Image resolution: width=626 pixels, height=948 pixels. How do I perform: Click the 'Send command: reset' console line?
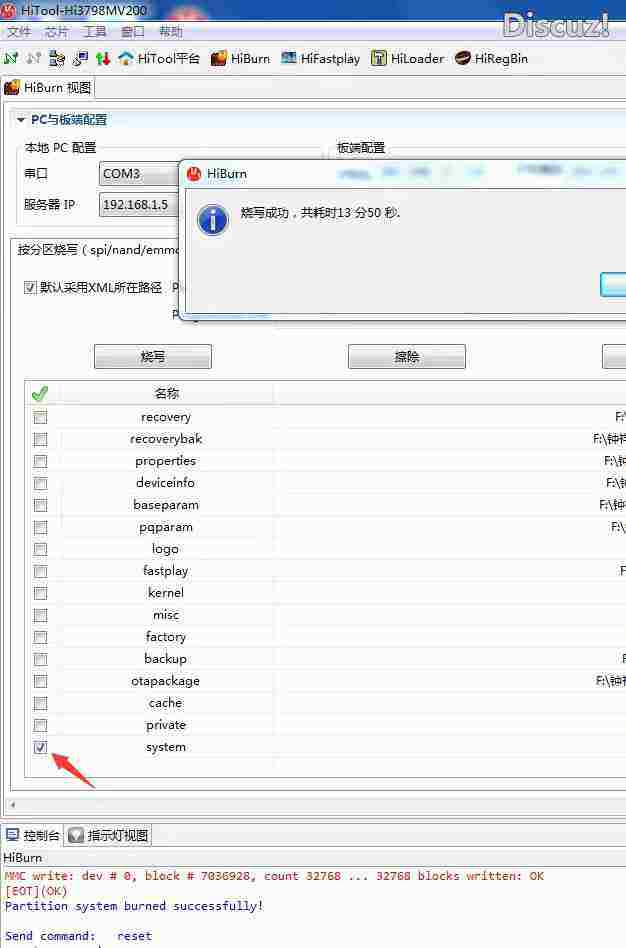tap(79, 936)
